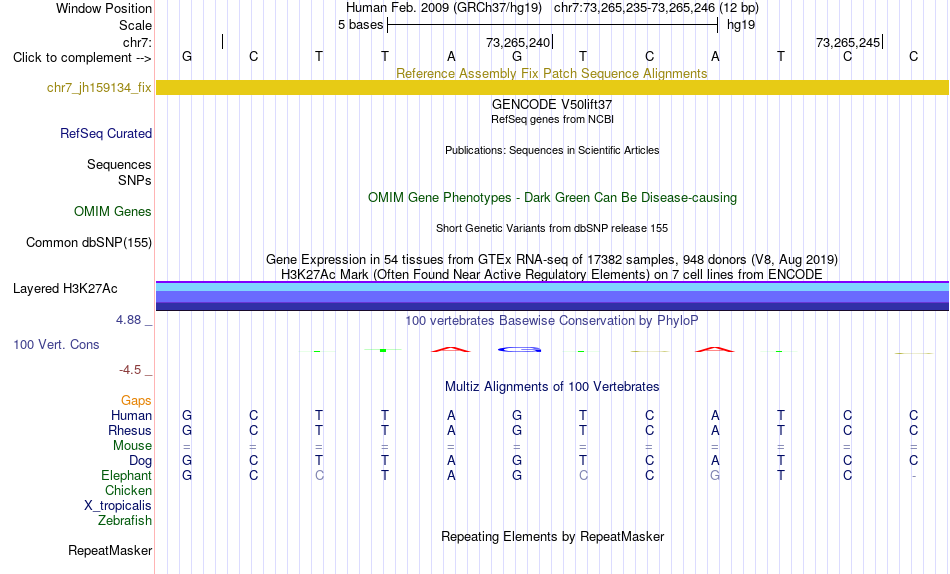Click the Layered H3K27Ac track label
Viewport: 950px width, 574px height.
(65, 289)
